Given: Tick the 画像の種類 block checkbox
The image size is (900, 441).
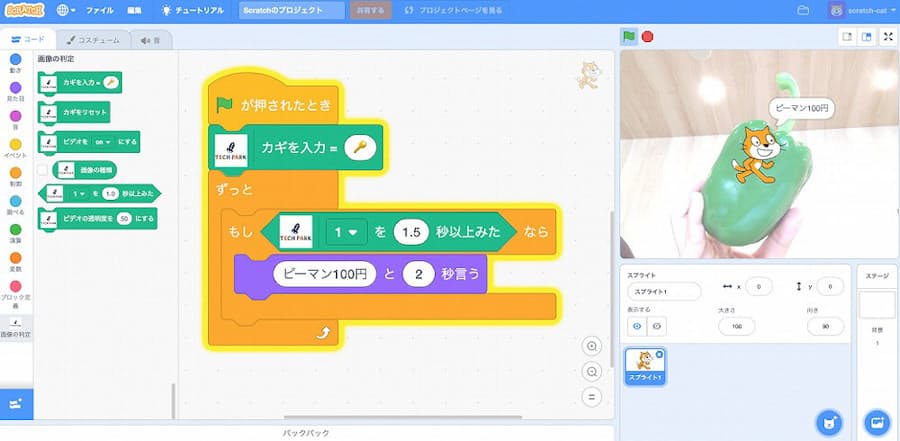Looking at the screenshot, I should [x=43, y=170].
